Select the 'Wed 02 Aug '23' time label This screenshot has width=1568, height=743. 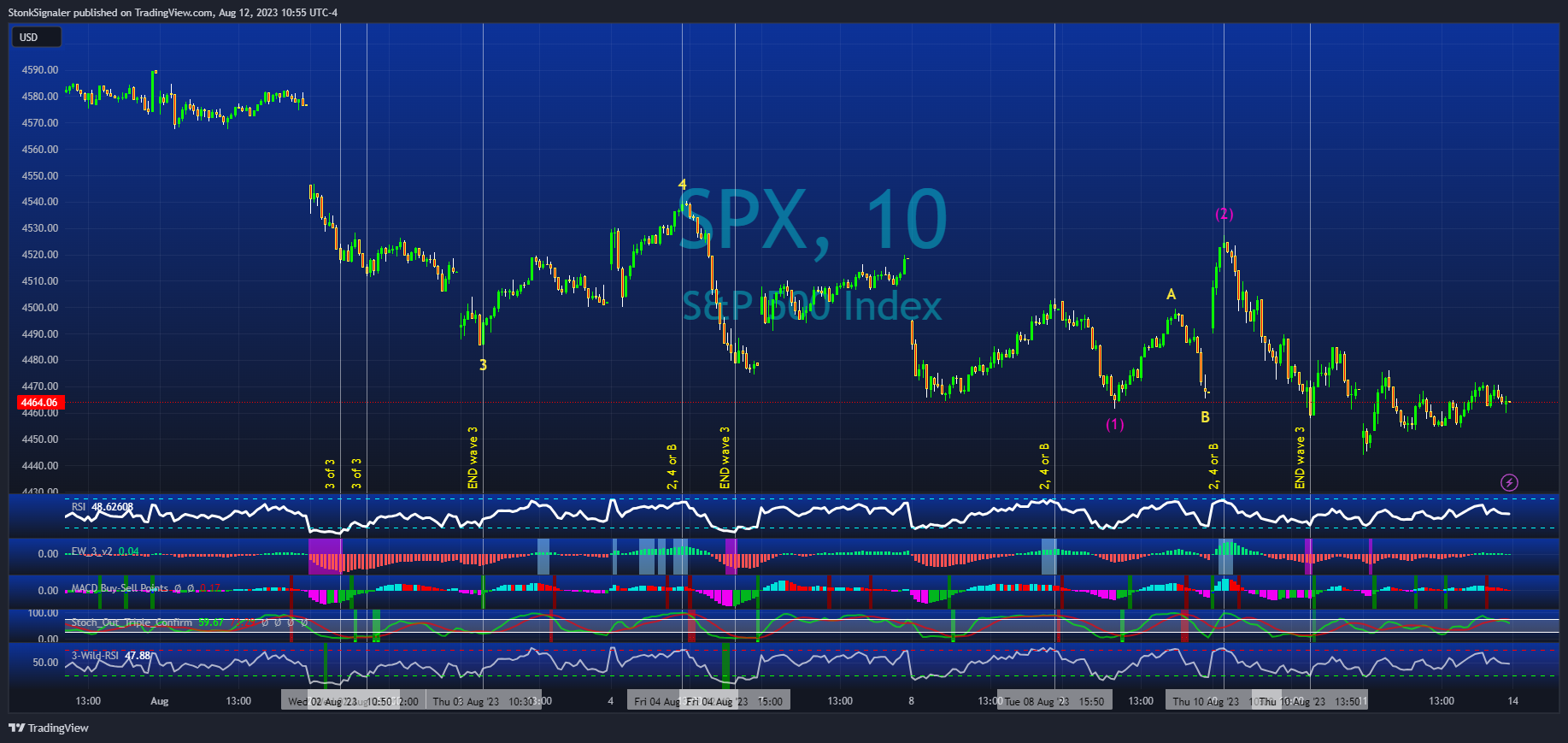pos(323,701)
